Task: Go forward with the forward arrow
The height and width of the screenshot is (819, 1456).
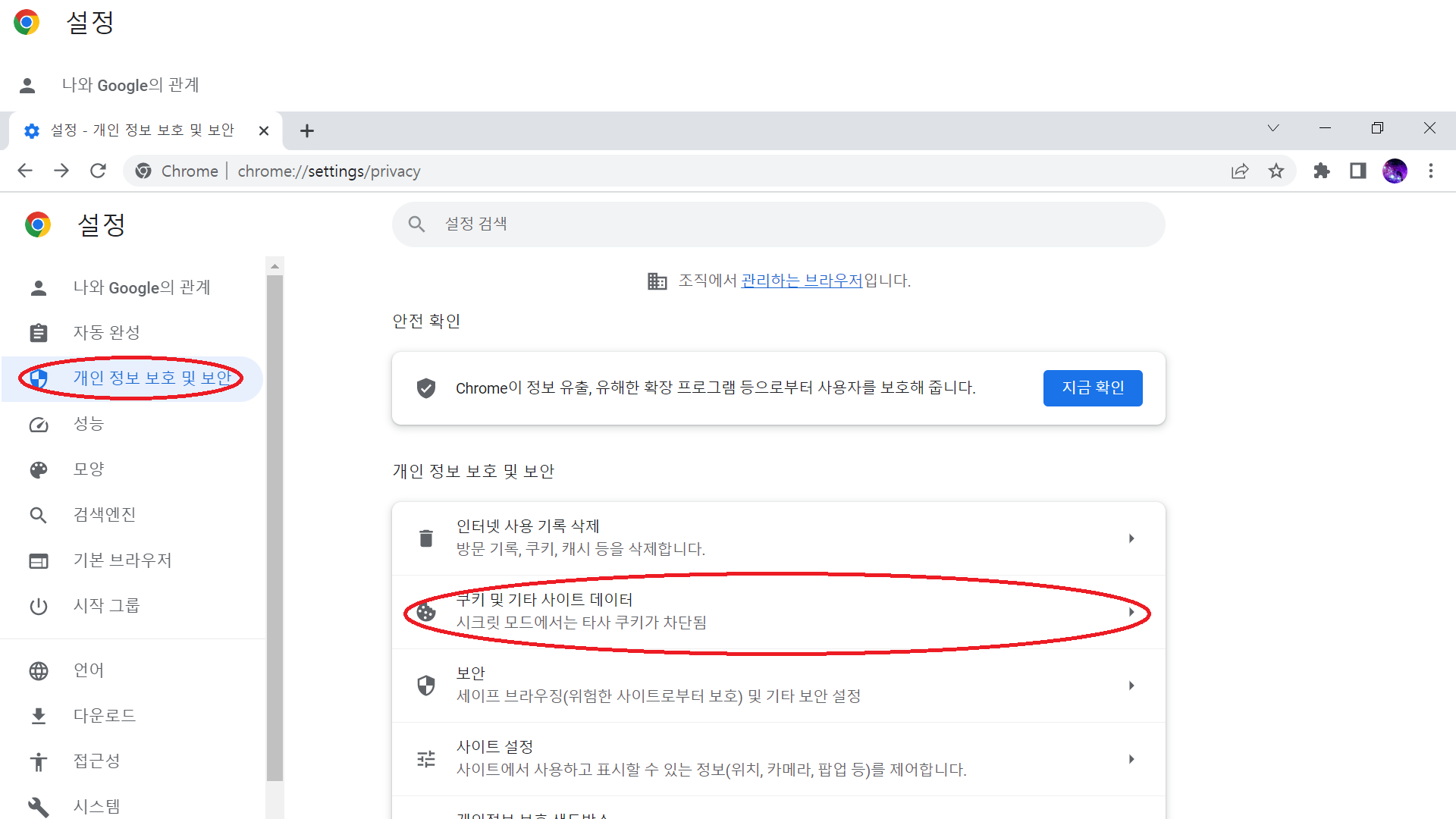Action: [61, 171]
